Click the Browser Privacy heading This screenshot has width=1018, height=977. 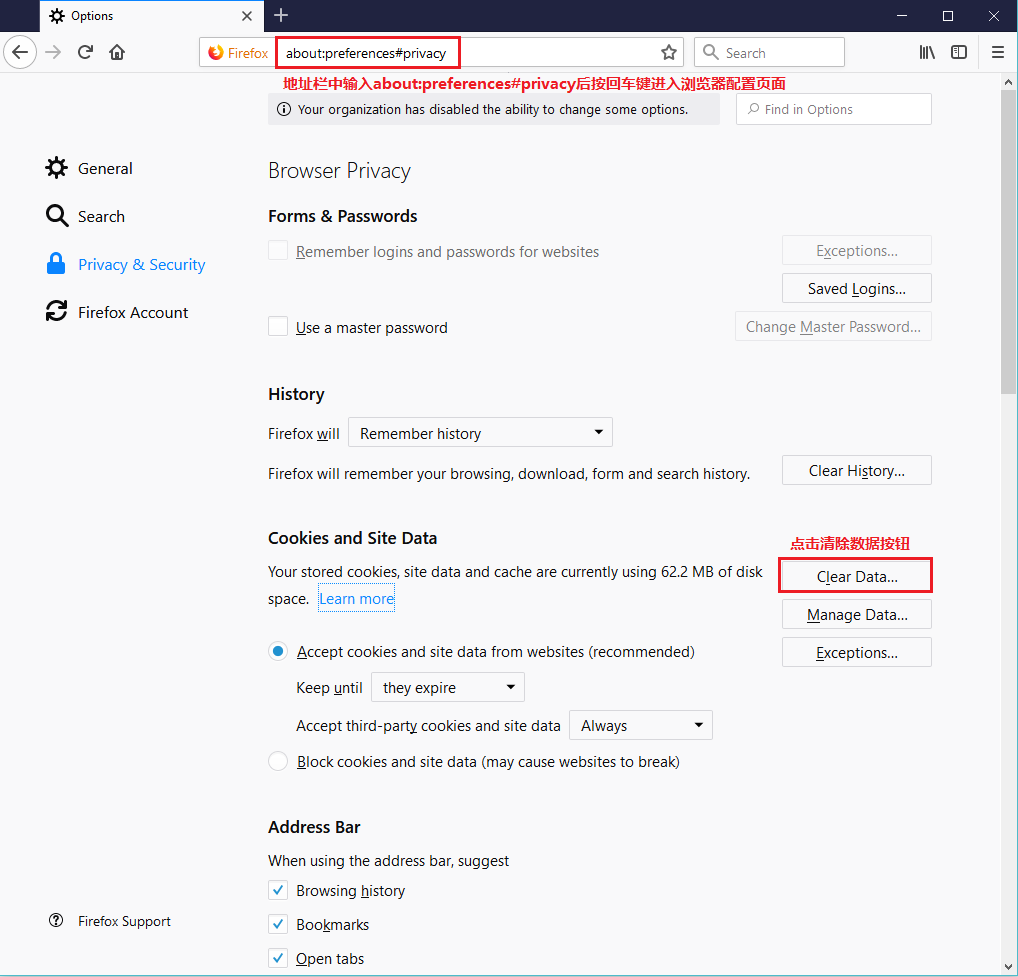pyautogui.click(x=340, y=171)
